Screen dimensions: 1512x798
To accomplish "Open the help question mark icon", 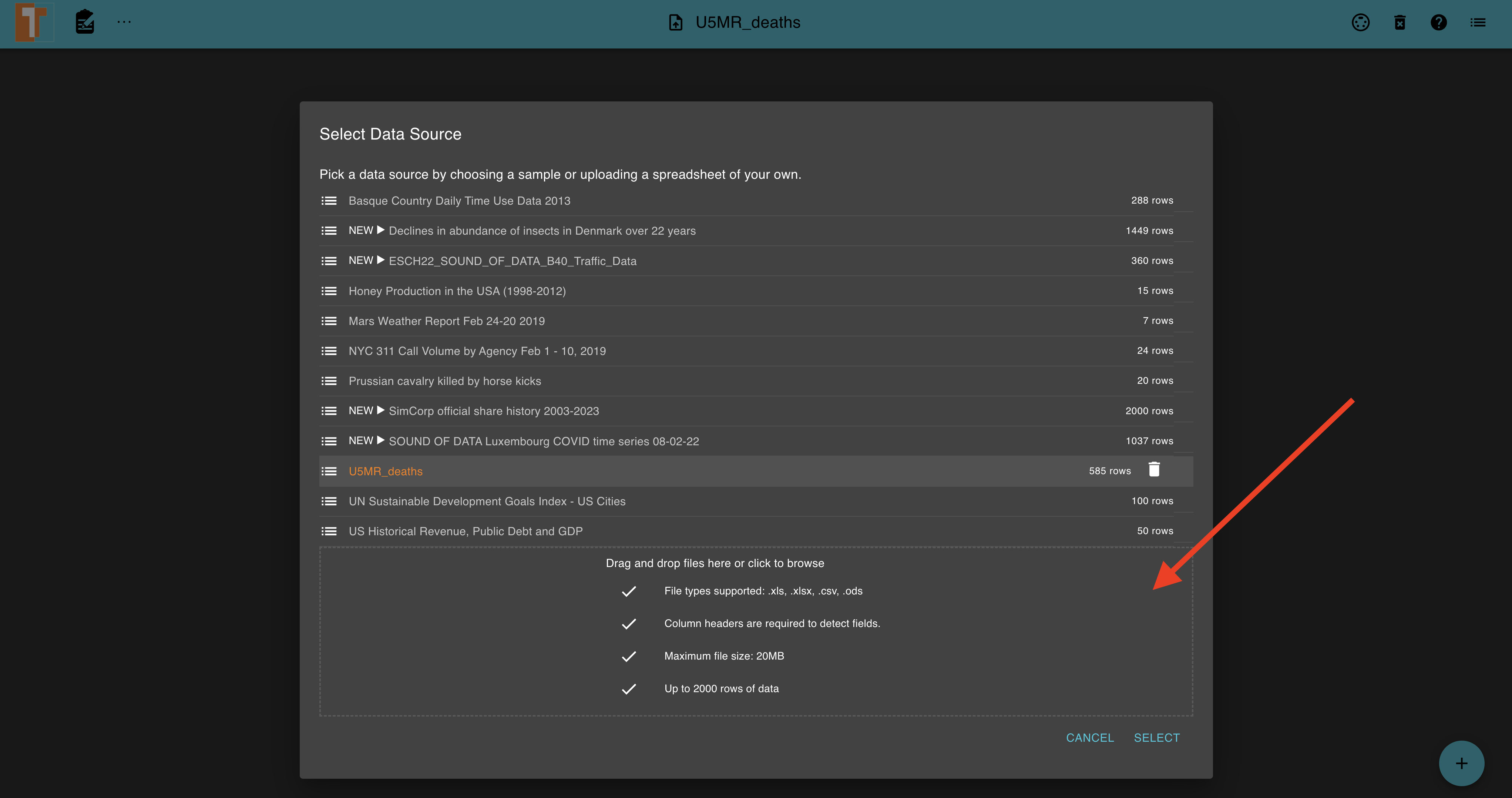I will click(1439, 22).
